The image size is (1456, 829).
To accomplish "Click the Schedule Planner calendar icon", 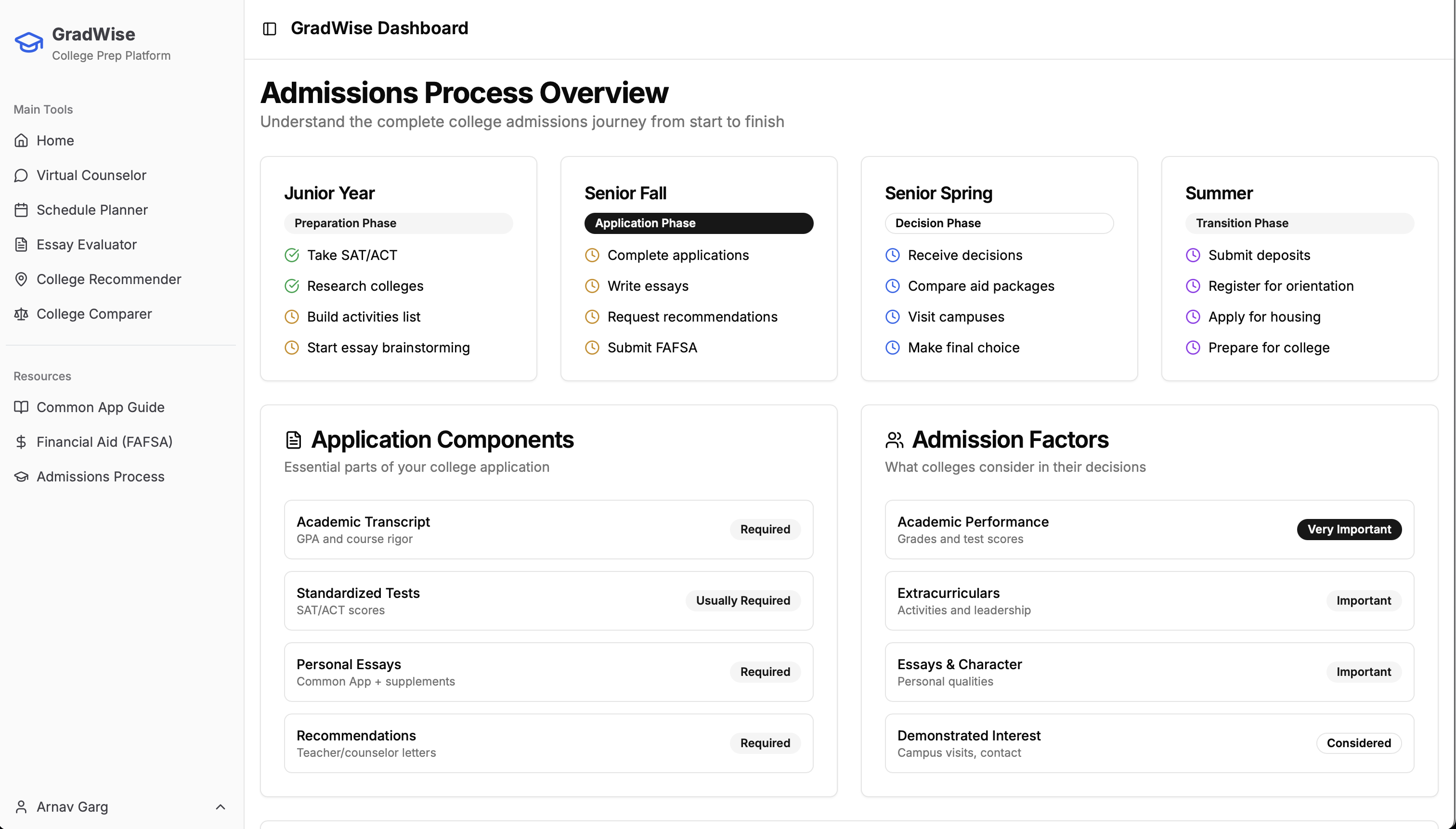I will tap(21, 210).
